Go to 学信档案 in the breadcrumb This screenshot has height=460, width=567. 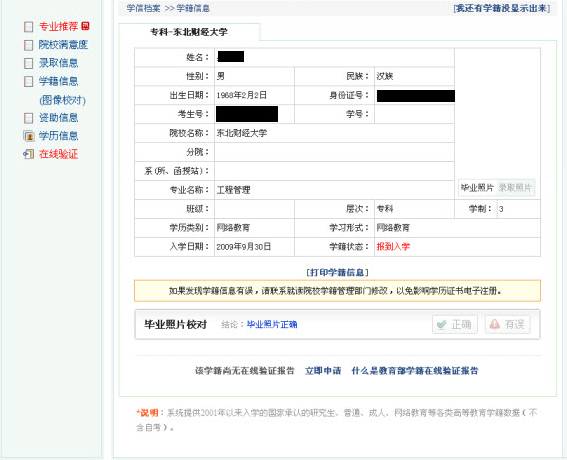(144, 8)
